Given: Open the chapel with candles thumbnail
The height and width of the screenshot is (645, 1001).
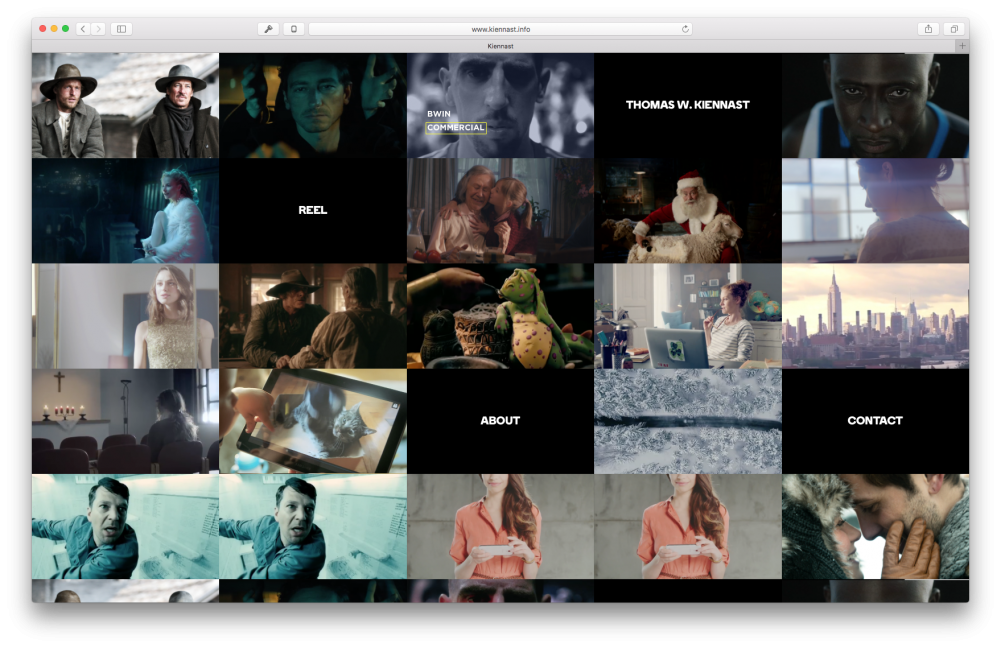Looking at the screenshot, I should click(x=125, y=421).
